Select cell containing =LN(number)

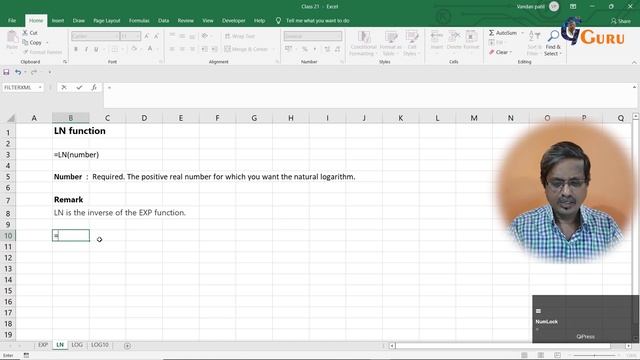click(71, 155)
